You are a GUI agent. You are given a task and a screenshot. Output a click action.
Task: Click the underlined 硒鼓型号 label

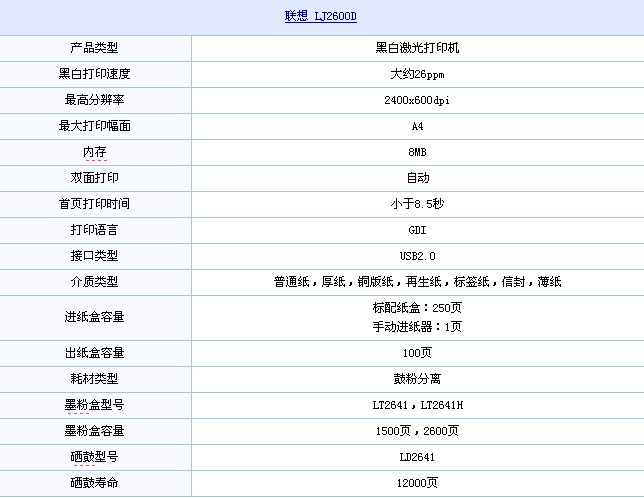click(95, 457)
